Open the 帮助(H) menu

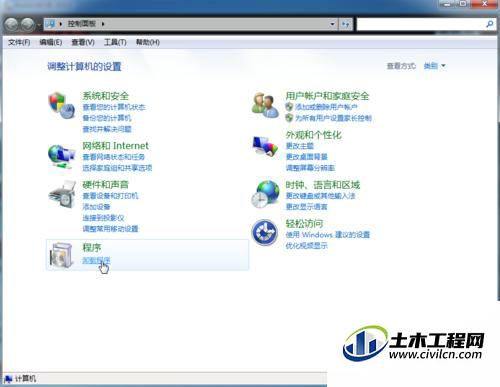coord(148,42)
